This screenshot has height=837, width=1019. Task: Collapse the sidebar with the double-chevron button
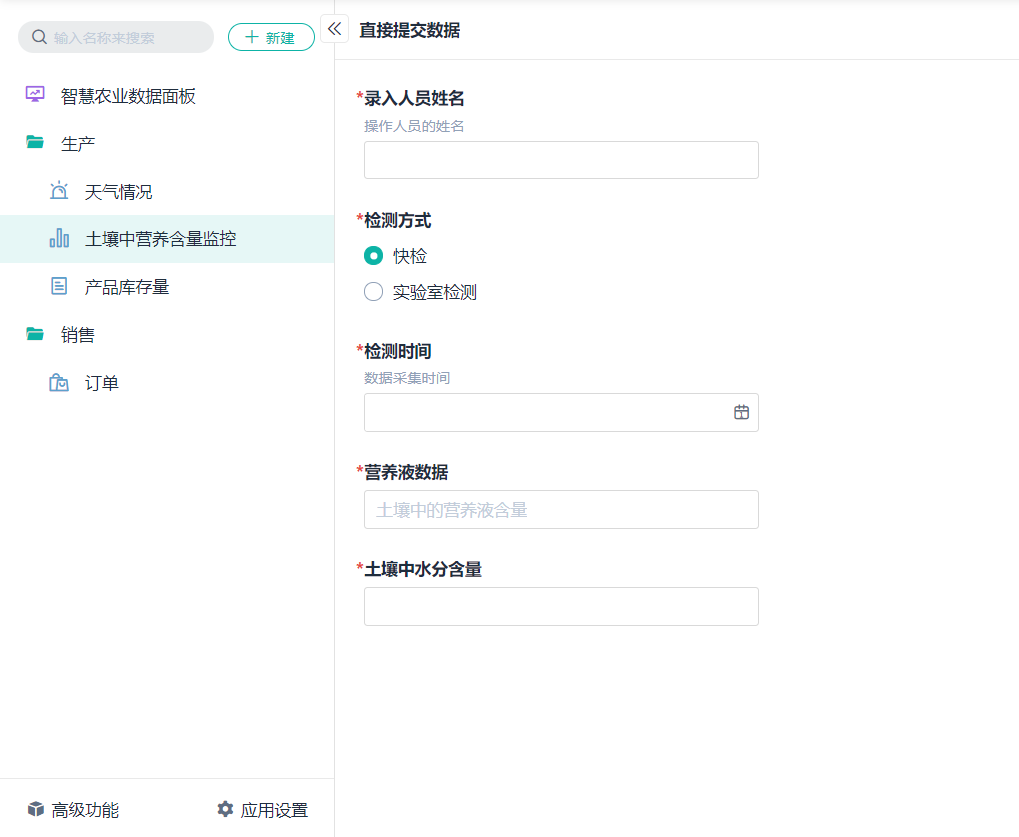coord(334,29)
